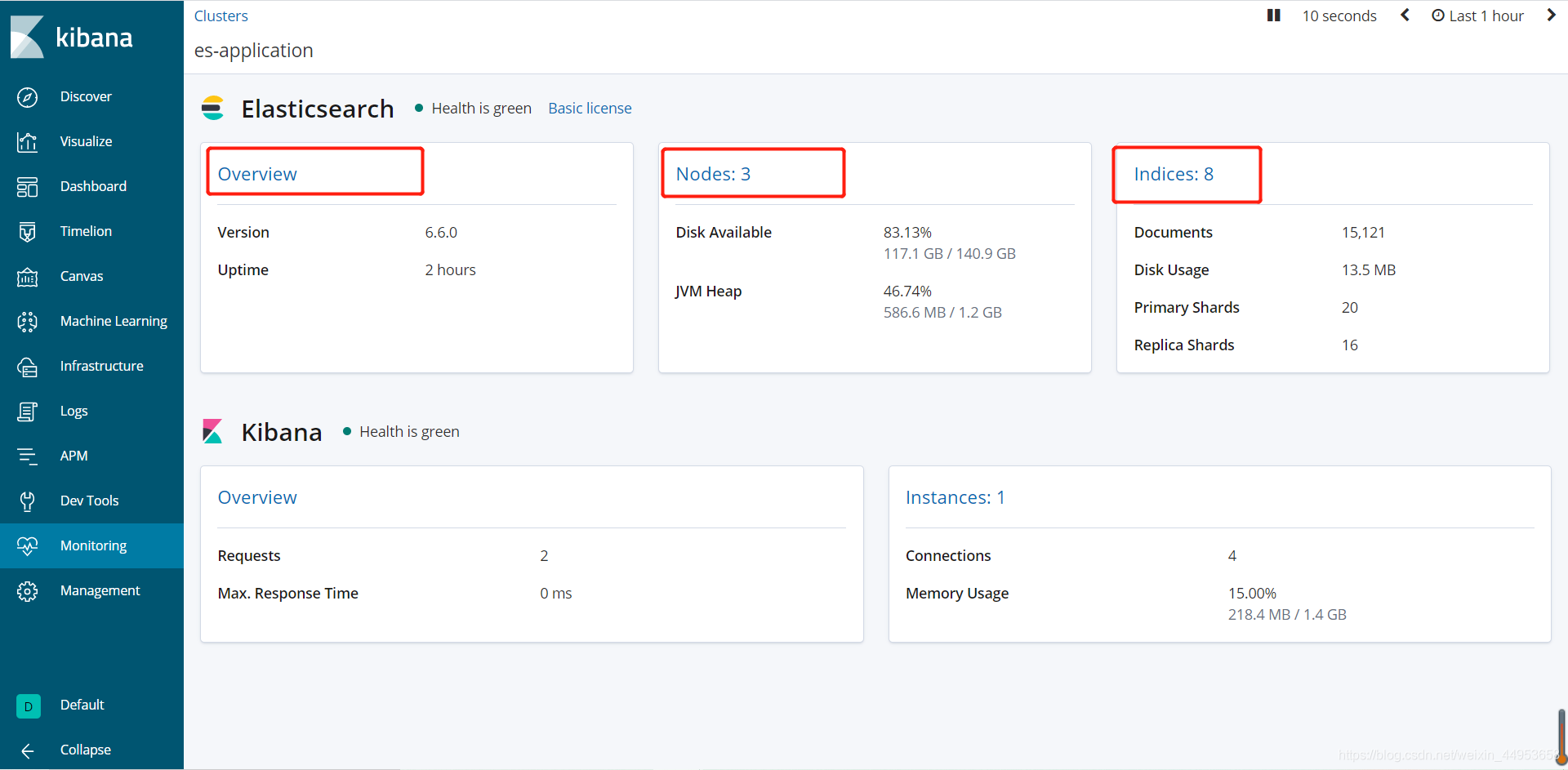
Task: Click the Default space avatar D
Action: pyautogui.click(x=28, y=706)
